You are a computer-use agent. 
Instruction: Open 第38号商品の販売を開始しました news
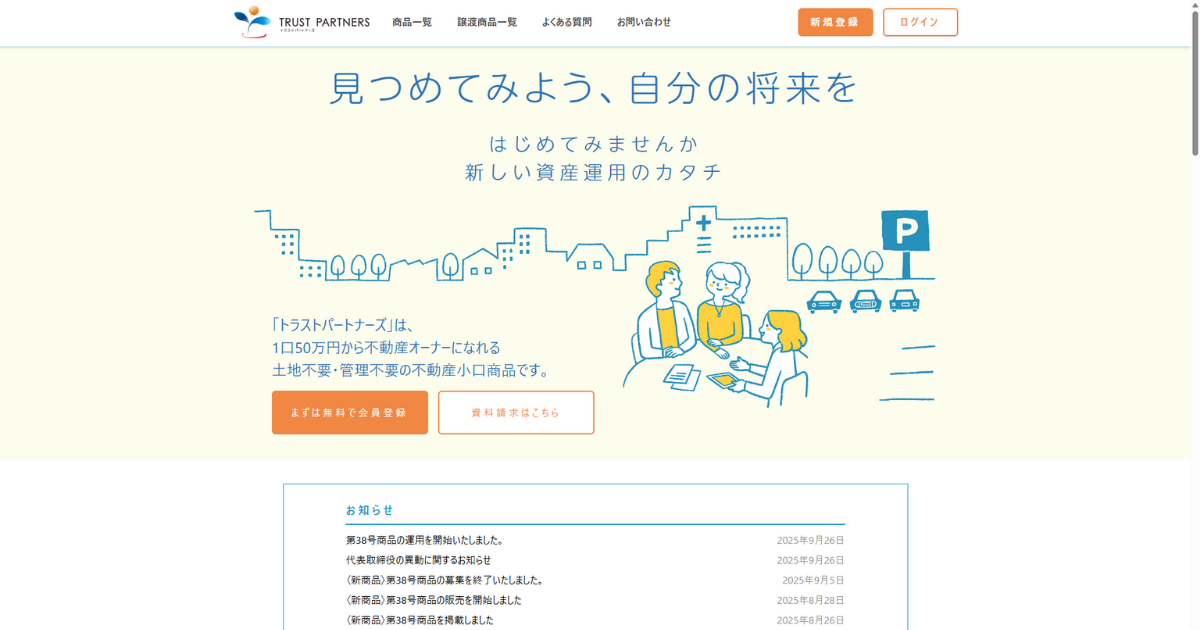pyautogui.click(x=433, y=600)
